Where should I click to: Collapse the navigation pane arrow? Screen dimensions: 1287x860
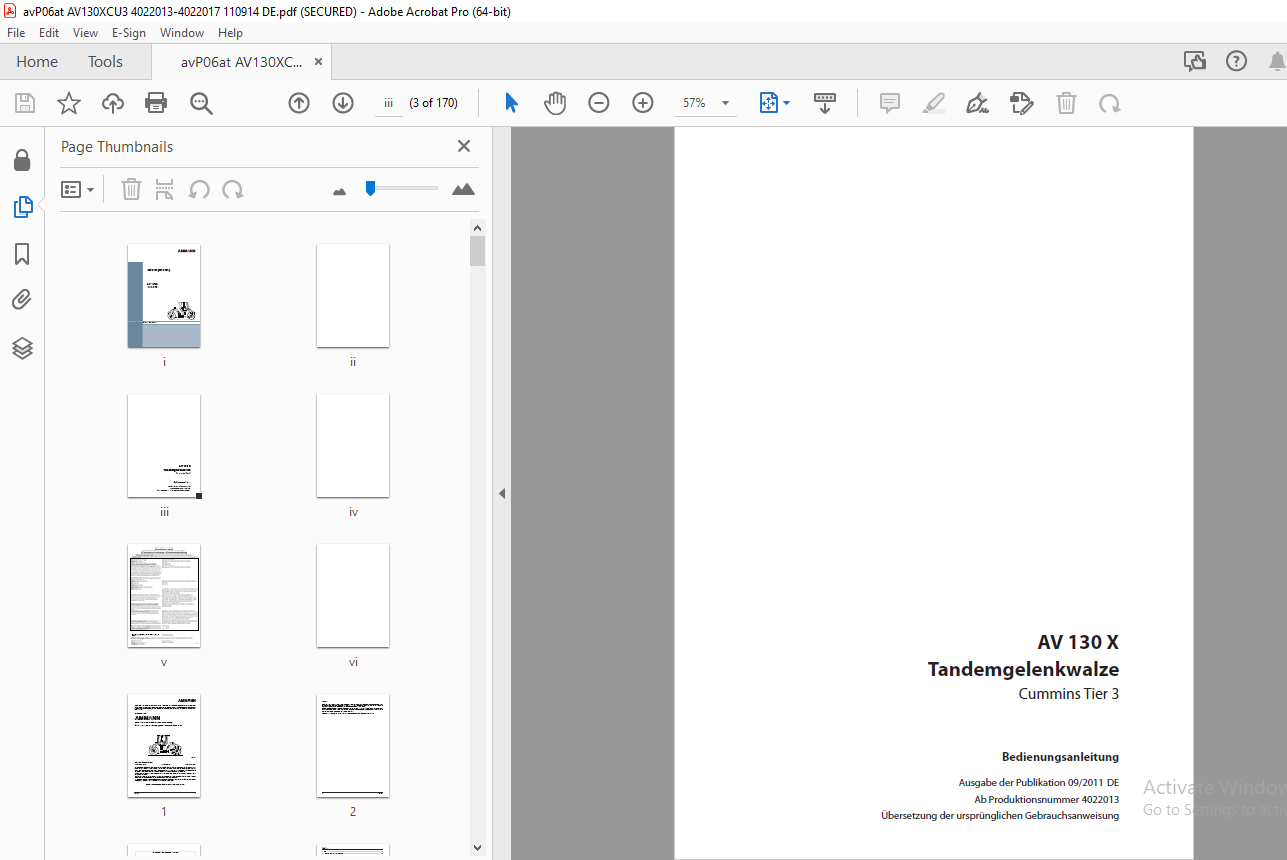point(502,494)
